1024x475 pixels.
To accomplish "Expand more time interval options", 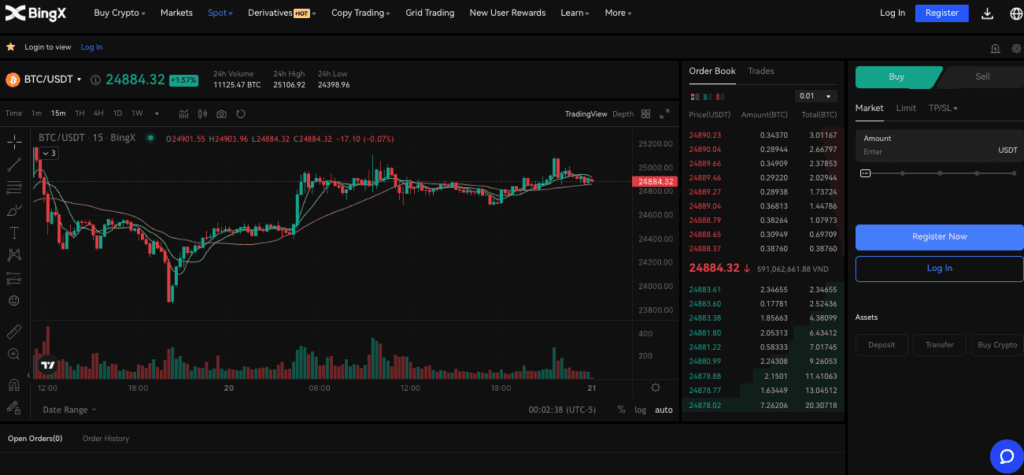I will point(157,114).
